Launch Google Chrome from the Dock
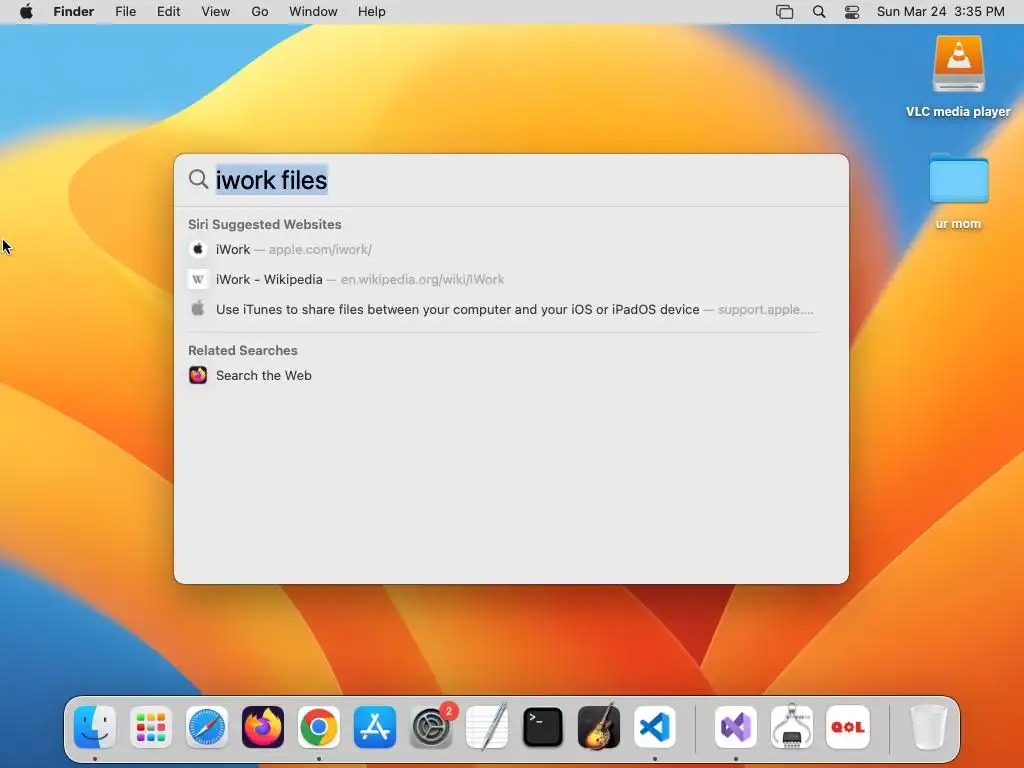The height and width of the screenshot is (768, 1024). (x=319, y=727)
